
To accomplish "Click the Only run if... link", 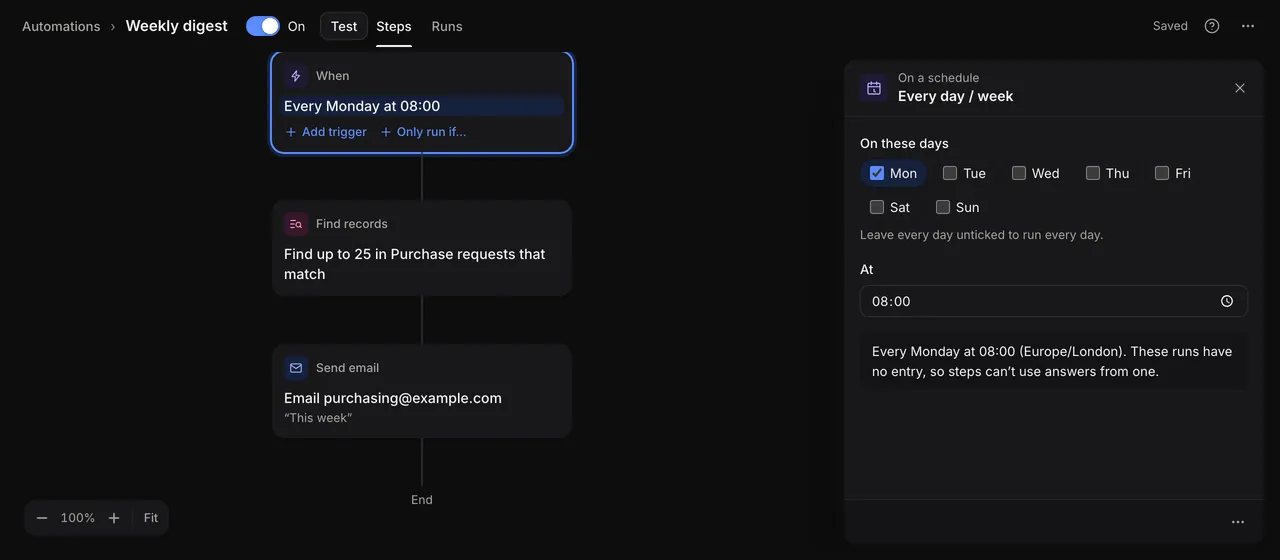I will pyautogui.click(x=423, y=132).
